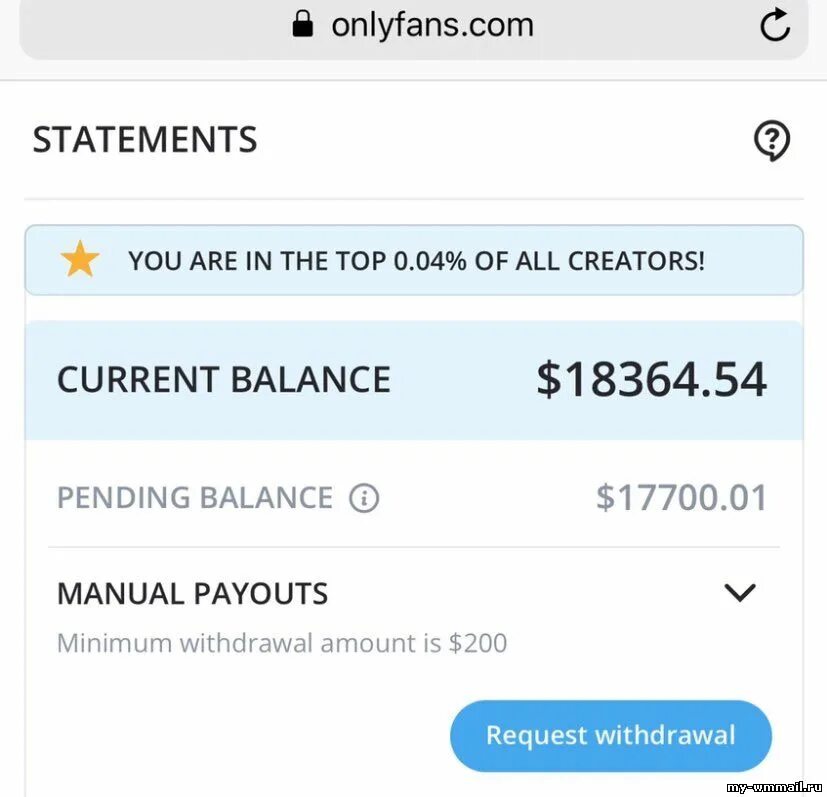Click the minimum withdrawal amount note

coord(282,644)
